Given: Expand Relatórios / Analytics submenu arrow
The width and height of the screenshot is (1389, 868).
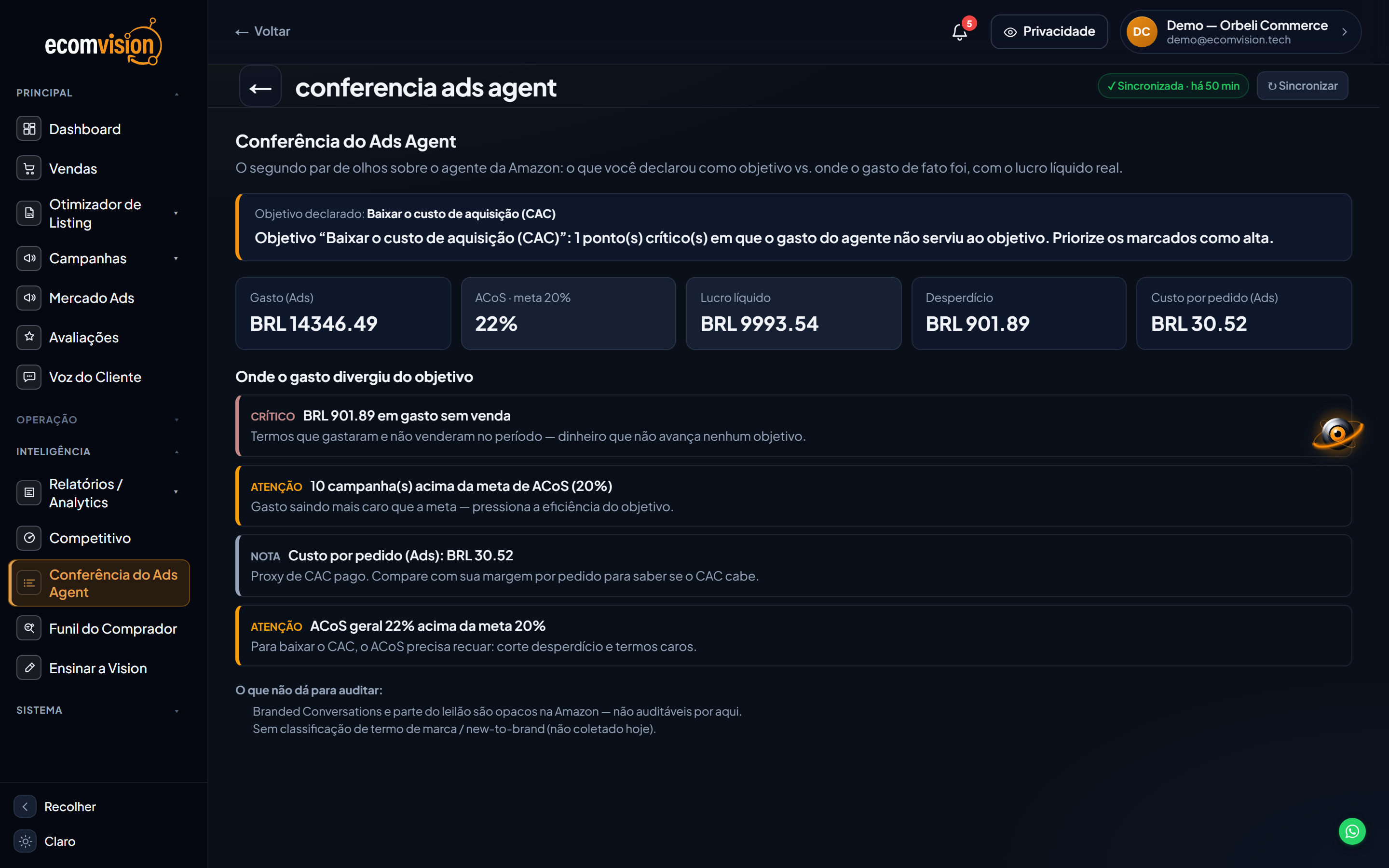Looking at the screenshot, I should point(176,492).
